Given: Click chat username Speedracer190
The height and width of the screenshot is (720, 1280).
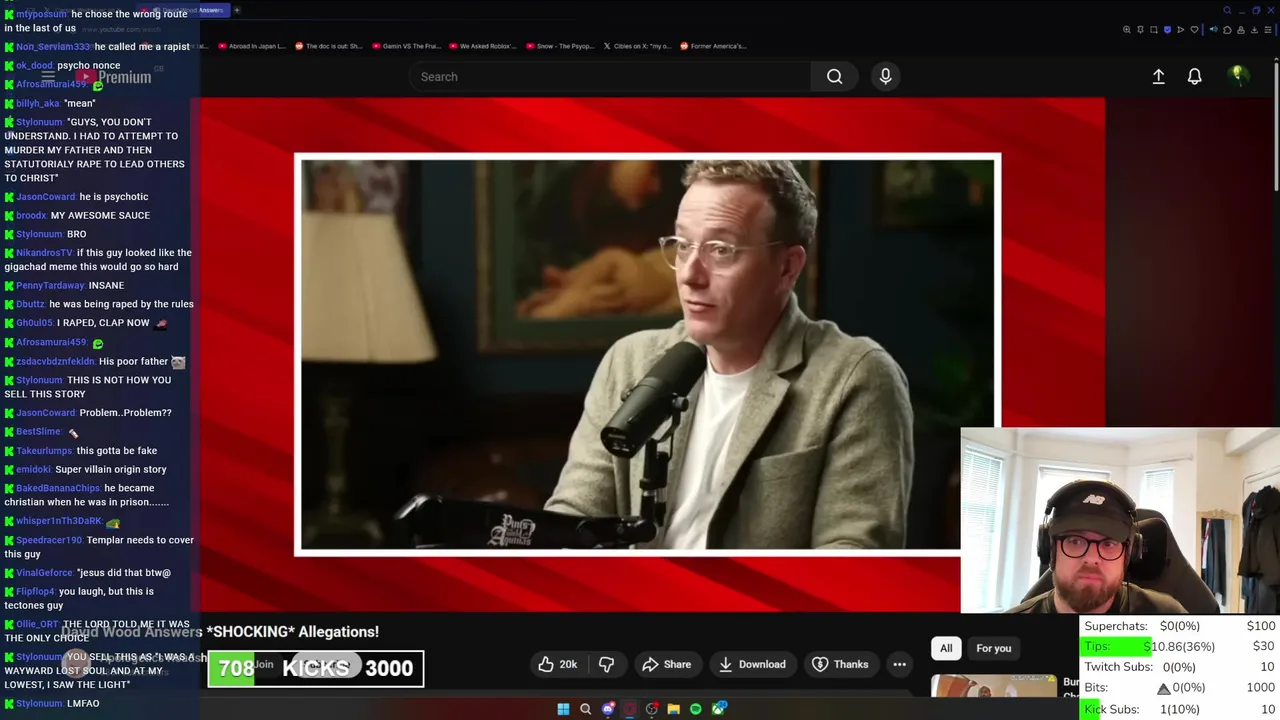Looking at the screenshot, I should tap(49, 541).
